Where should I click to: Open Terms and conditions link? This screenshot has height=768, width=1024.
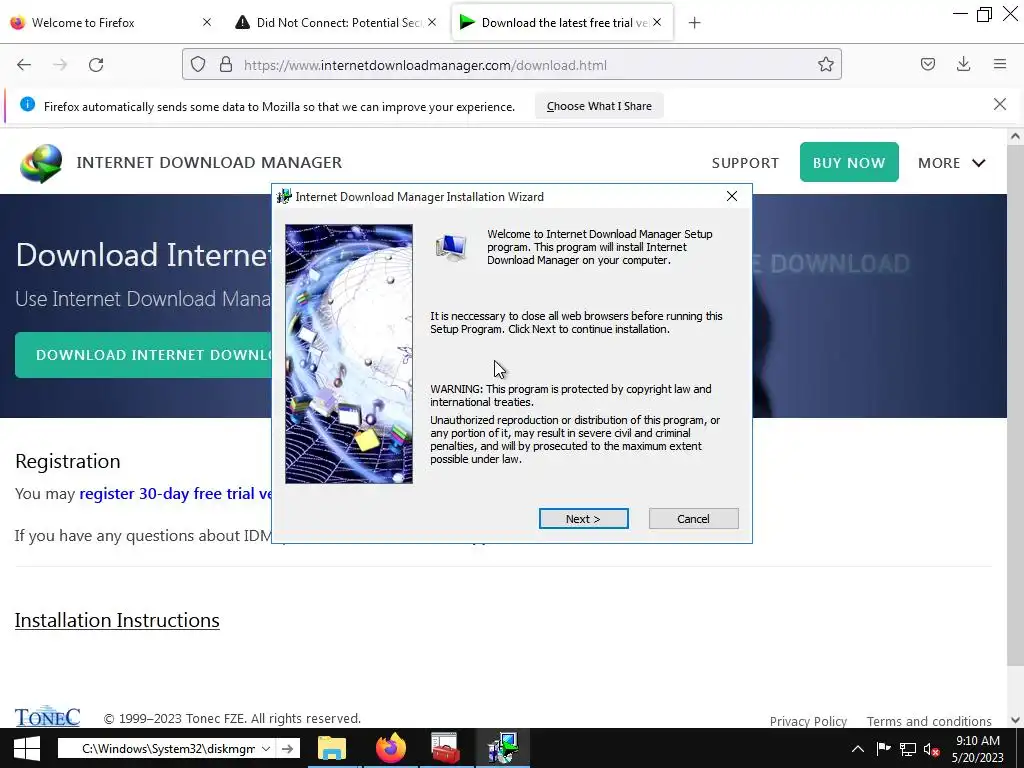[x=929, y=721]
